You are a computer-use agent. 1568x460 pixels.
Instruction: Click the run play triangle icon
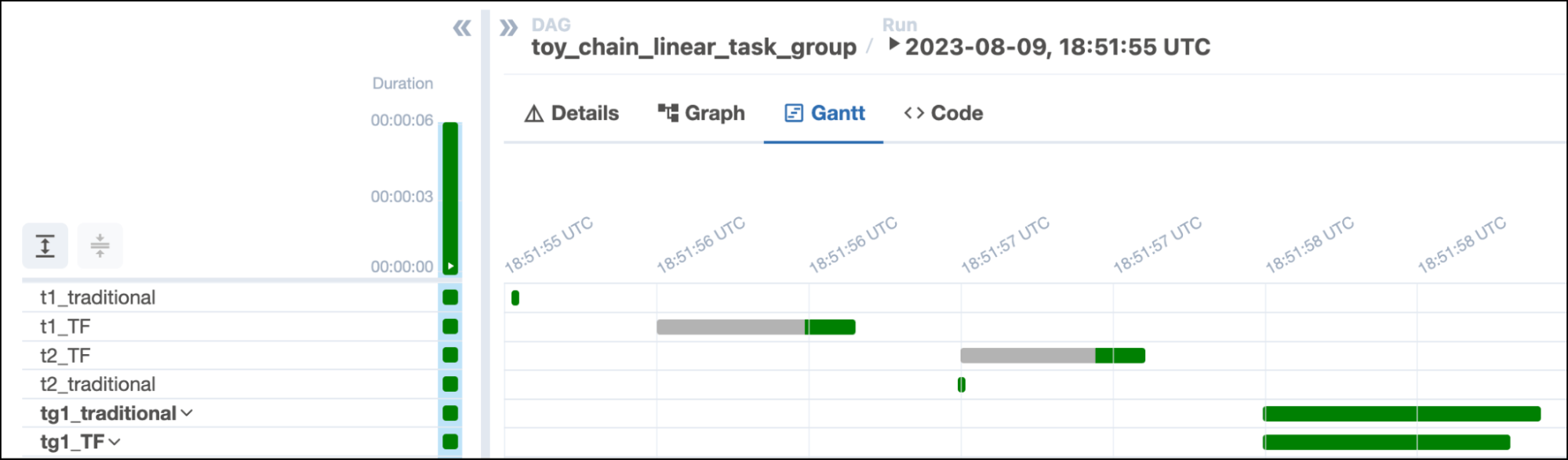pyautogui.click(x=893, y=44)
